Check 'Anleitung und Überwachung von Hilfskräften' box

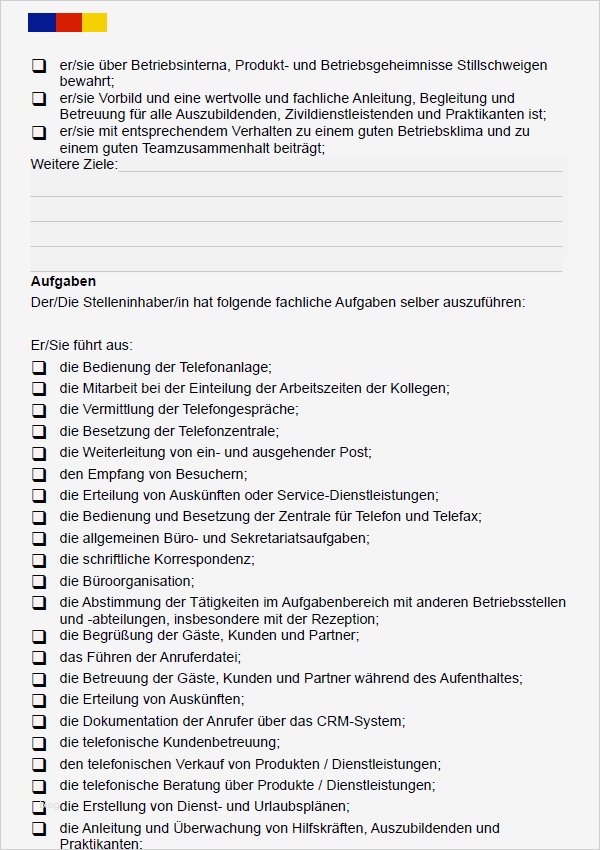click(39, 829)
